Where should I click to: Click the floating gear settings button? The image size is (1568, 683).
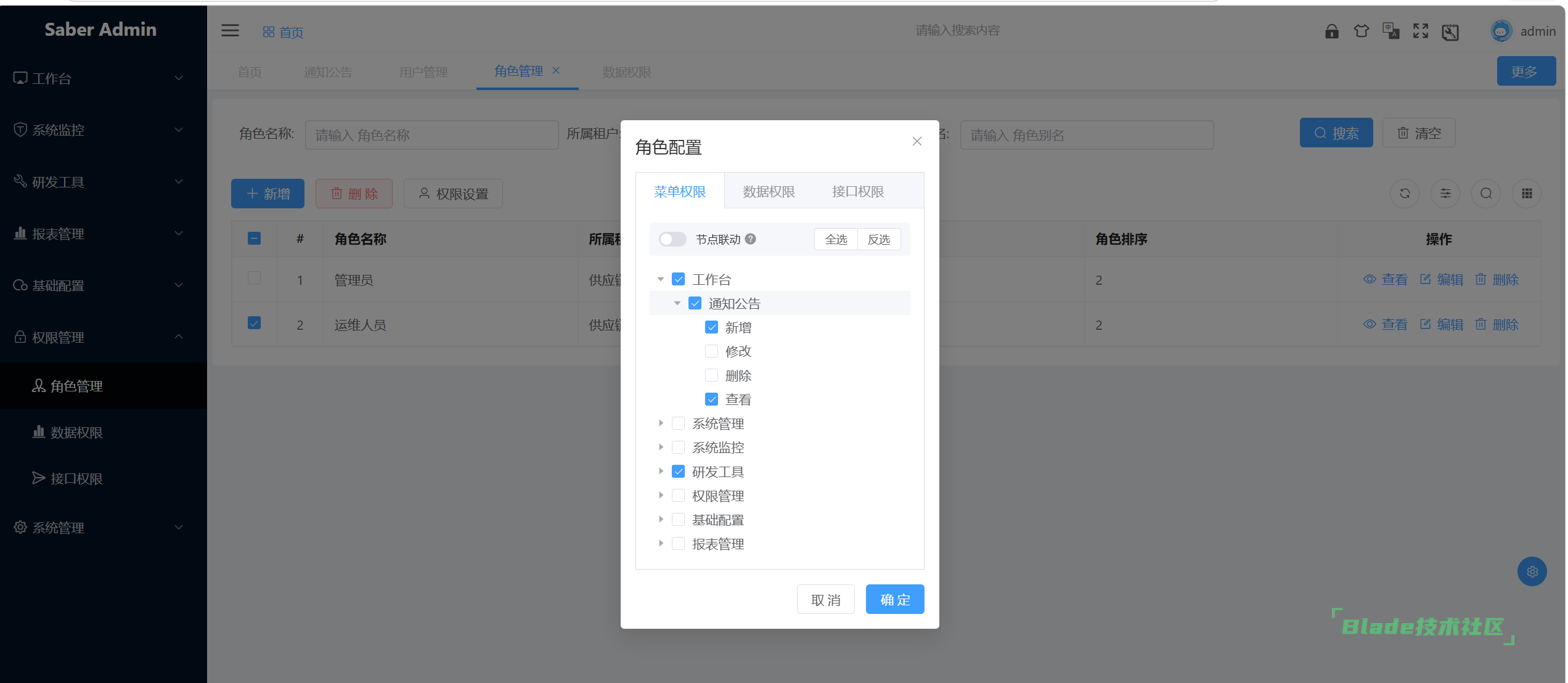(1532, 571)
